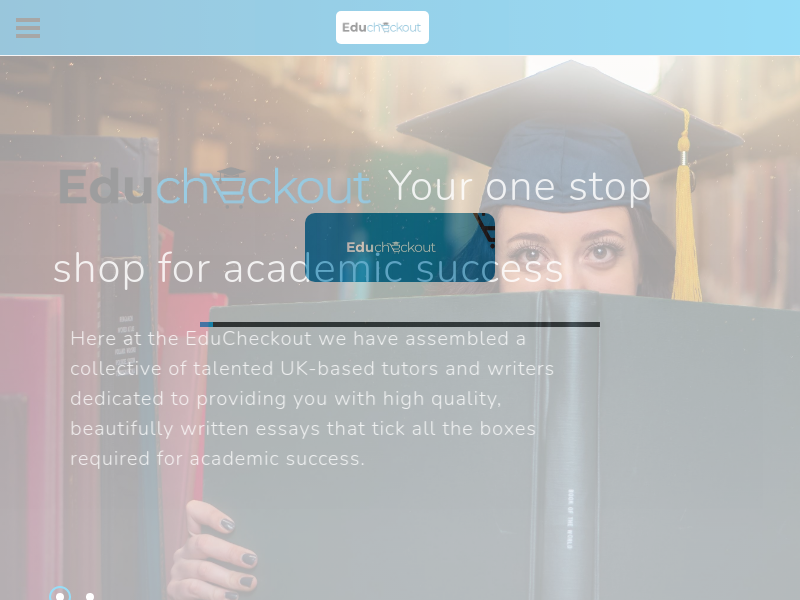Click the 'Your one stop' headline text
Image resolution: width=800 pixels, height=600 pixels.
point(519,187)
